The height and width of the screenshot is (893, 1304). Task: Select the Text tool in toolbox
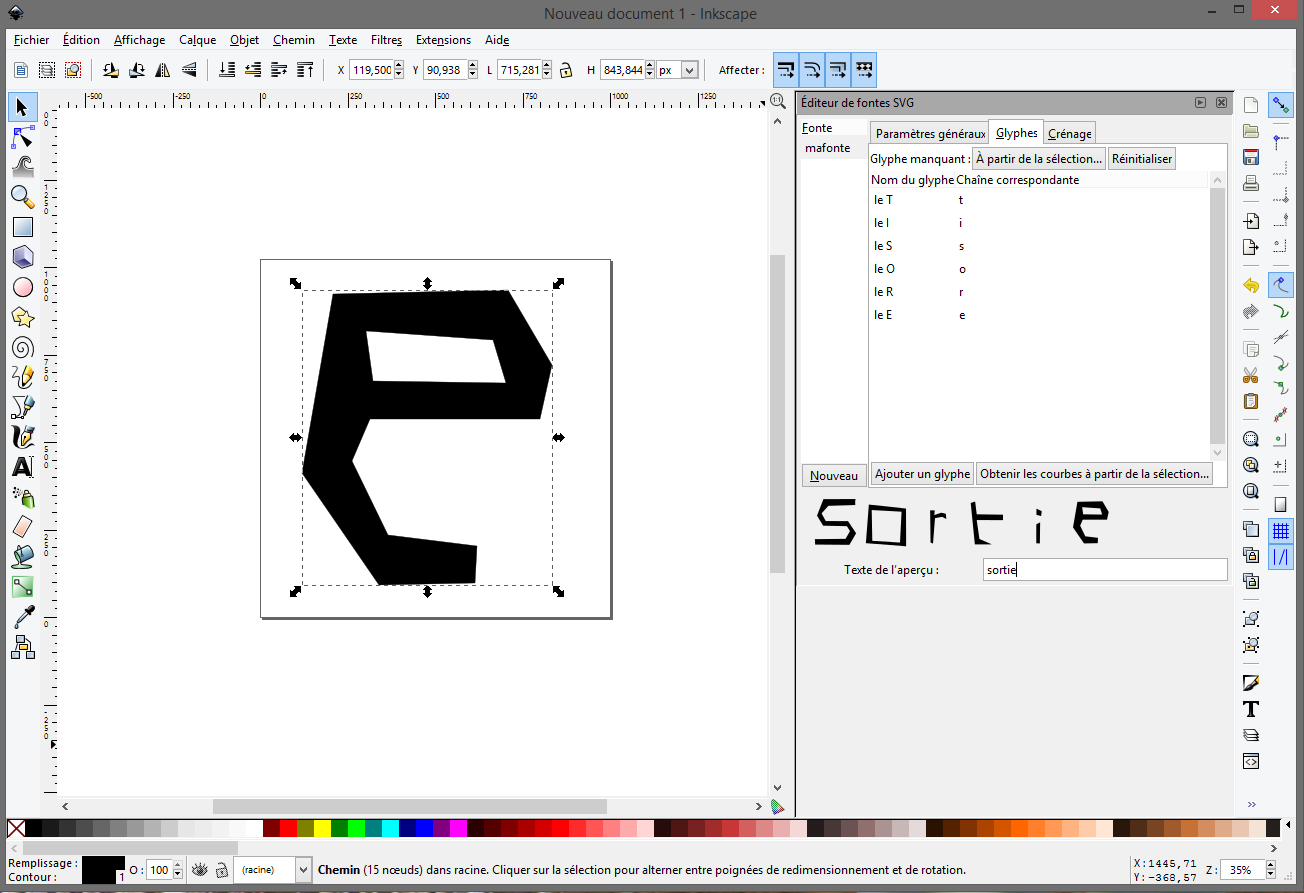[x=22, y=467]
